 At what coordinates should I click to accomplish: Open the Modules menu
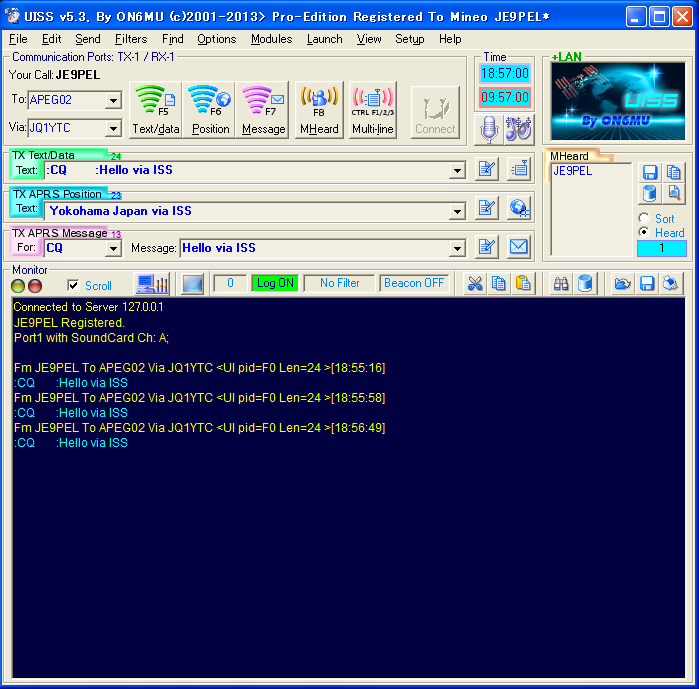[x=271, y=39]
